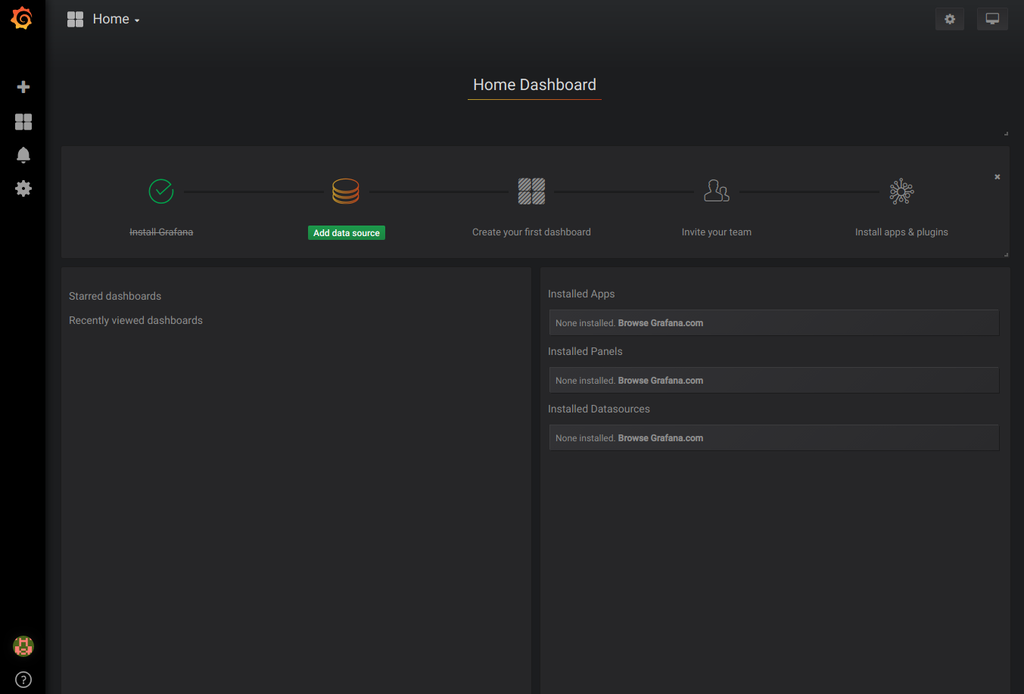Open the Invite your team link
1024x694 pixels.
[x=716, y=232]
